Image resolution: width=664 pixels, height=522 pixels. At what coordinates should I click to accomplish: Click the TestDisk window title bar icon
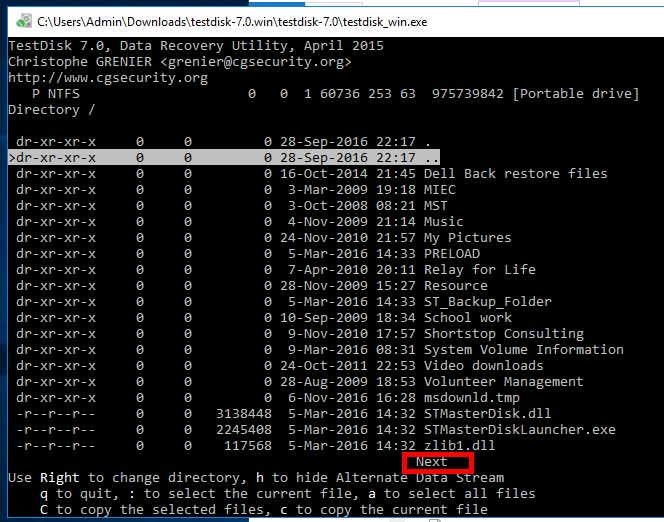tap(23, 21)
